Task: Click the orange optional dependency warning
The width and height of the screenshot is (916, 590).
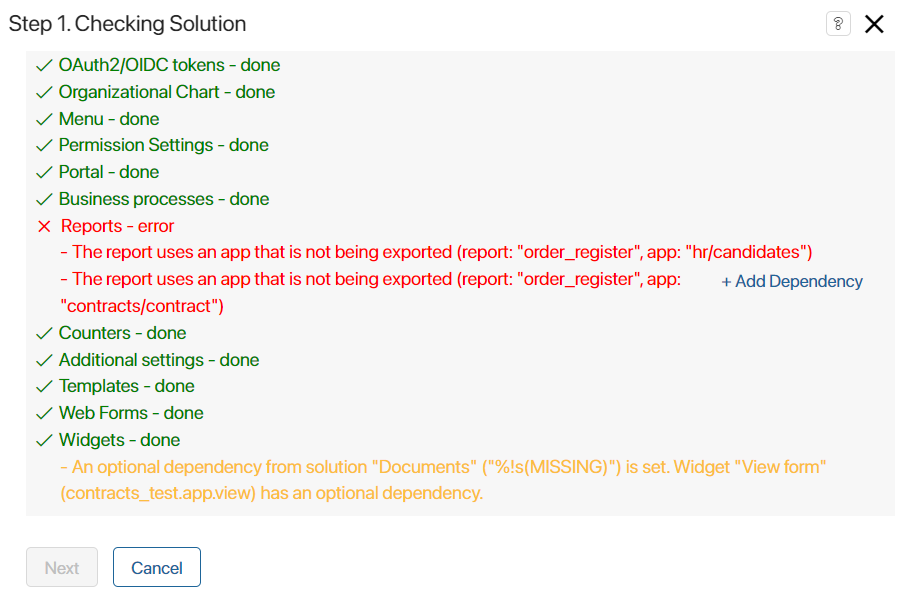Action: click(443, 480)
